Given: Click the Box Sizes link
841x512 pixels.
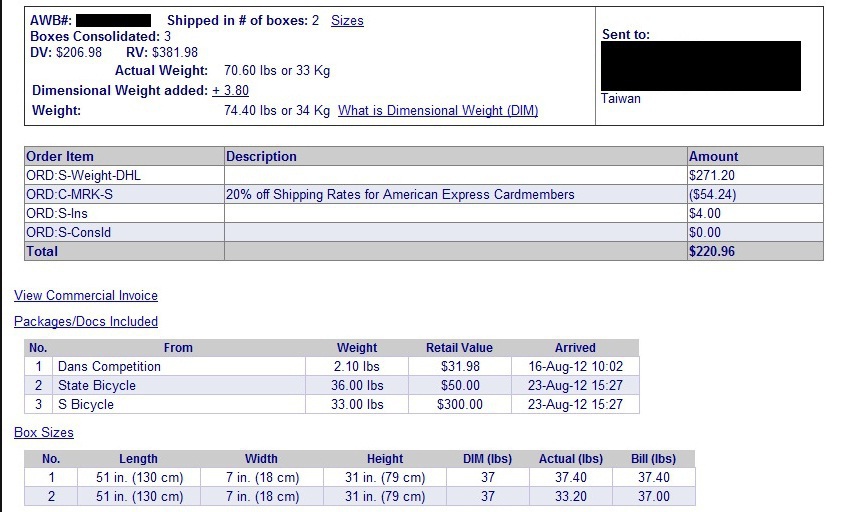Looking at the screenshot, I should coord(44,433).
